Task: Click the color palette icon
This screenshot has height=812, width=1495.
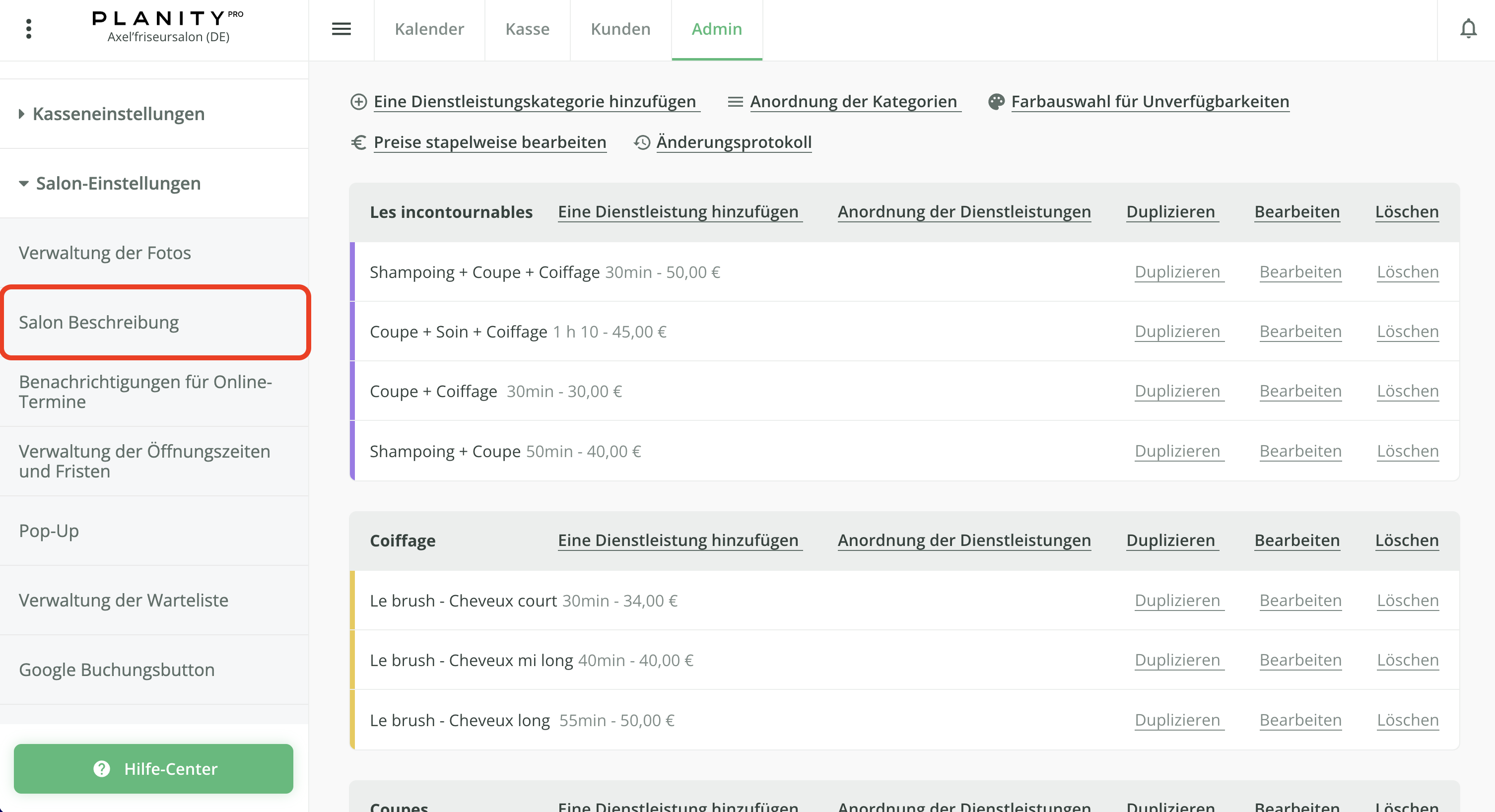Action: coord(996,102)
